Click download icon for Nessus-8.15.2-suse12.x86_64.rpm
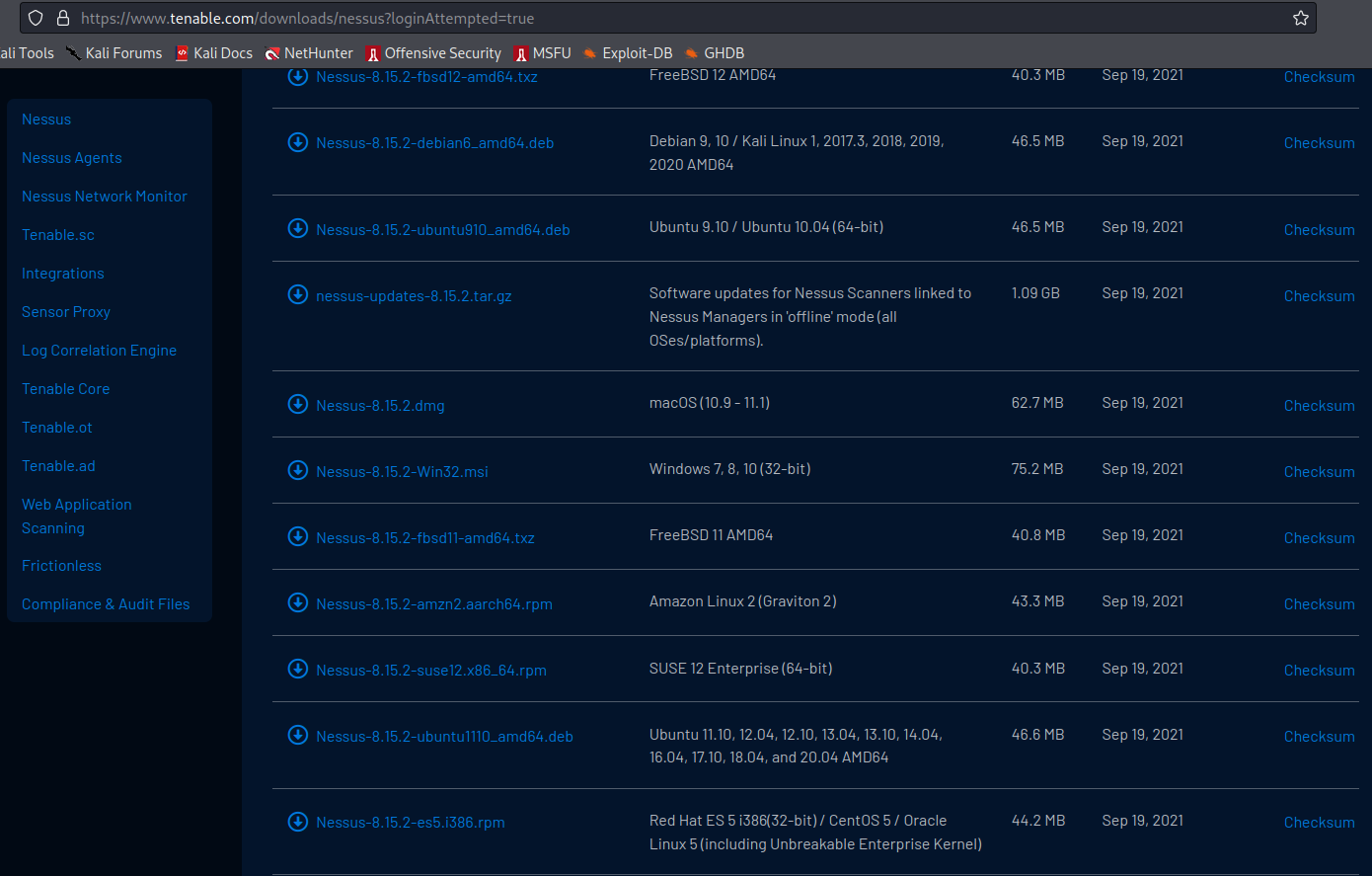The height and width of the screenshot is (876, 1372). tap(297, 669)
